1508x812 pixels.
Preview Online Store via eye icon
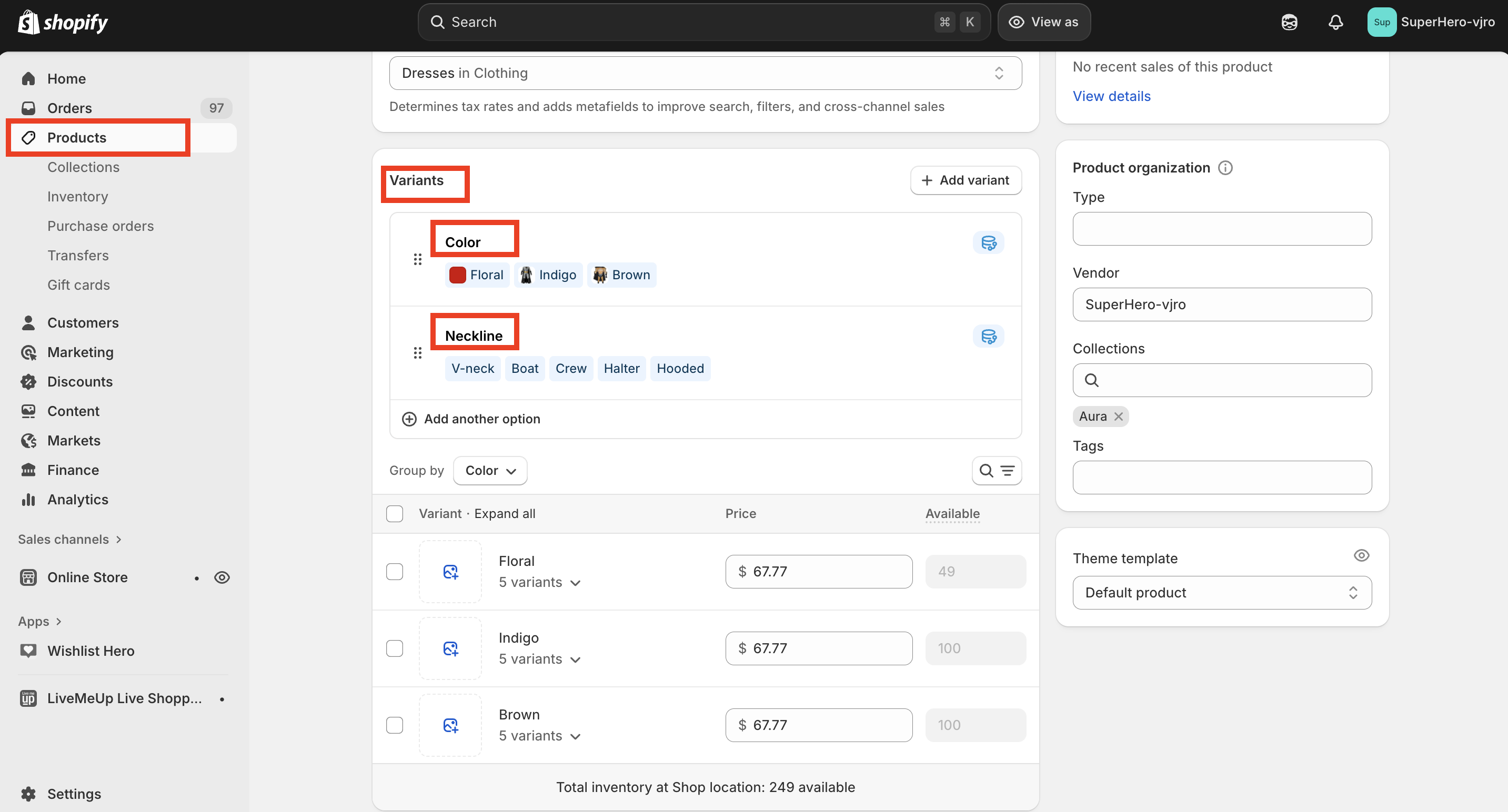coord(222,577)
